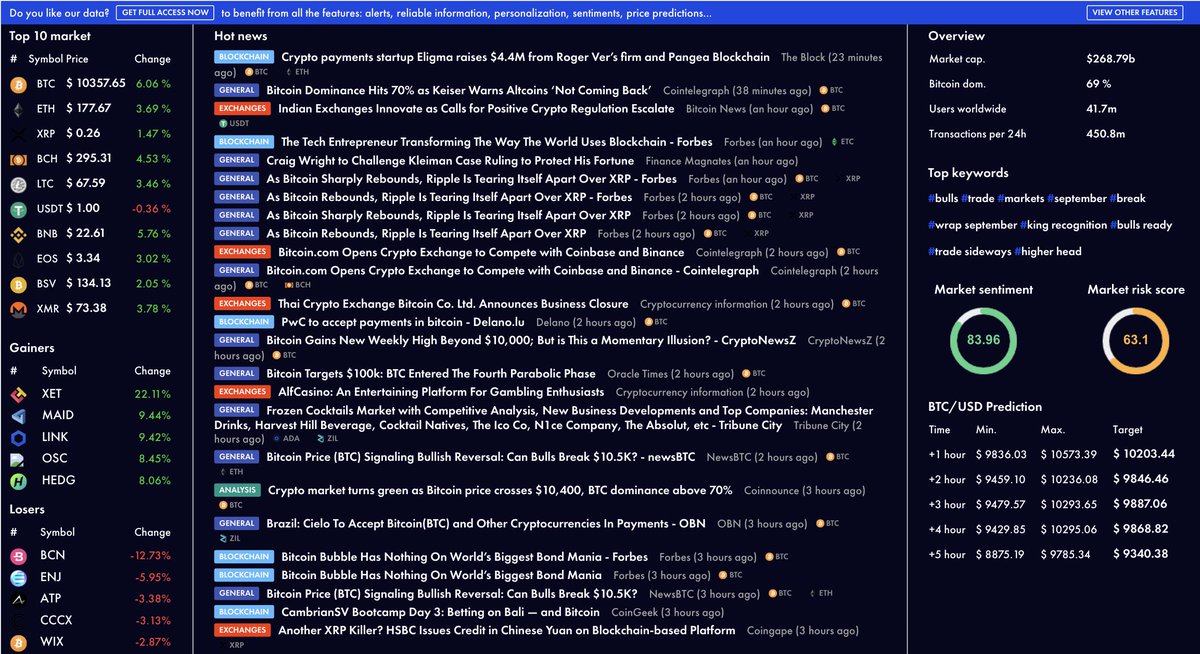Click the BSV coin icon in Top 10 market
Screen dimensions: 1200x654
18,284
